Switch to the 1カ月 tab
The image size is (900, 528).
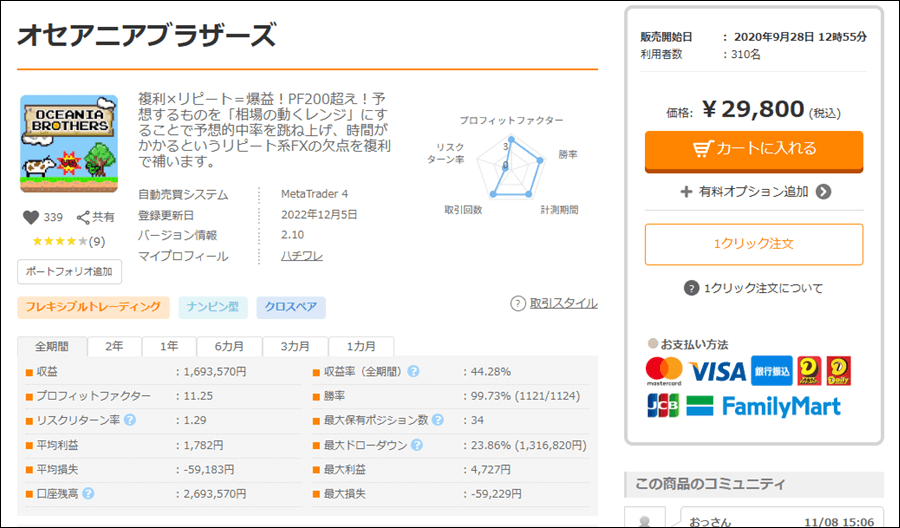pyautogui.click(x=361, y=347)
